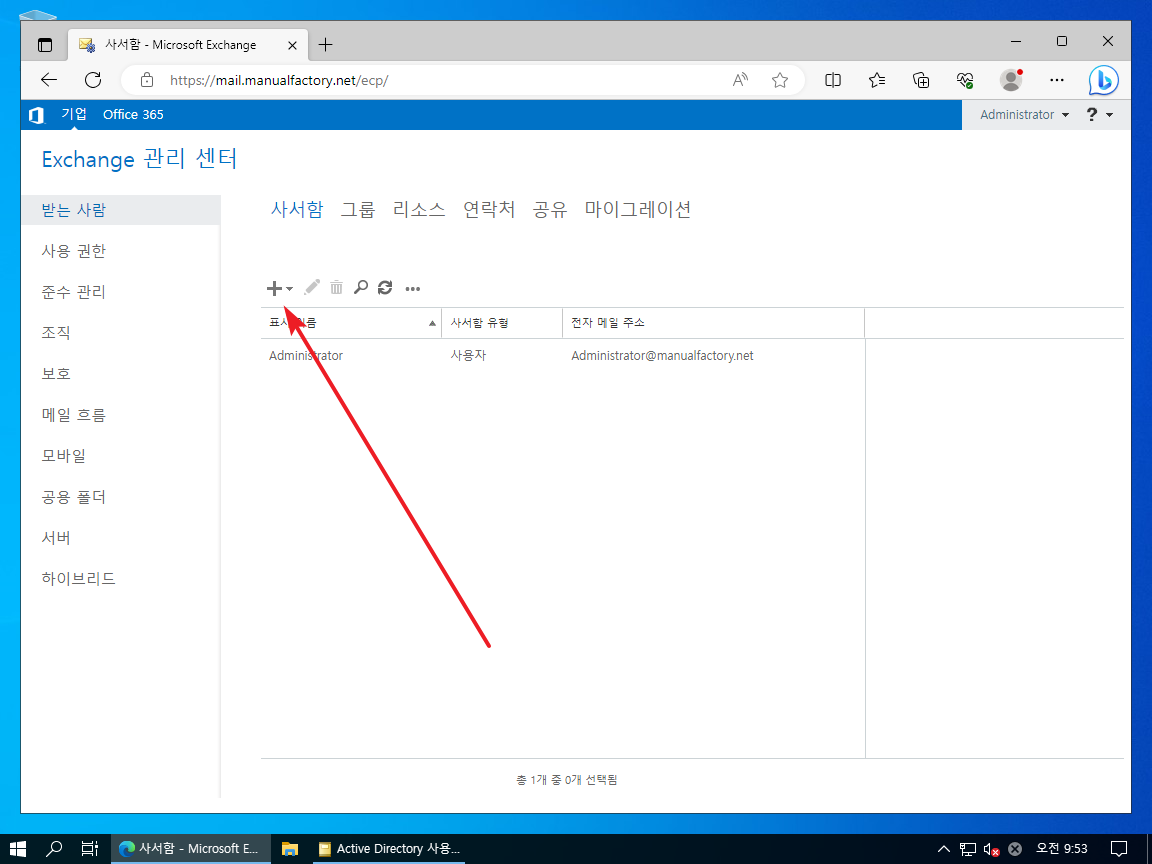Open 보호 in the sidebar
1152x864 pixels.
tap(56, 374)
